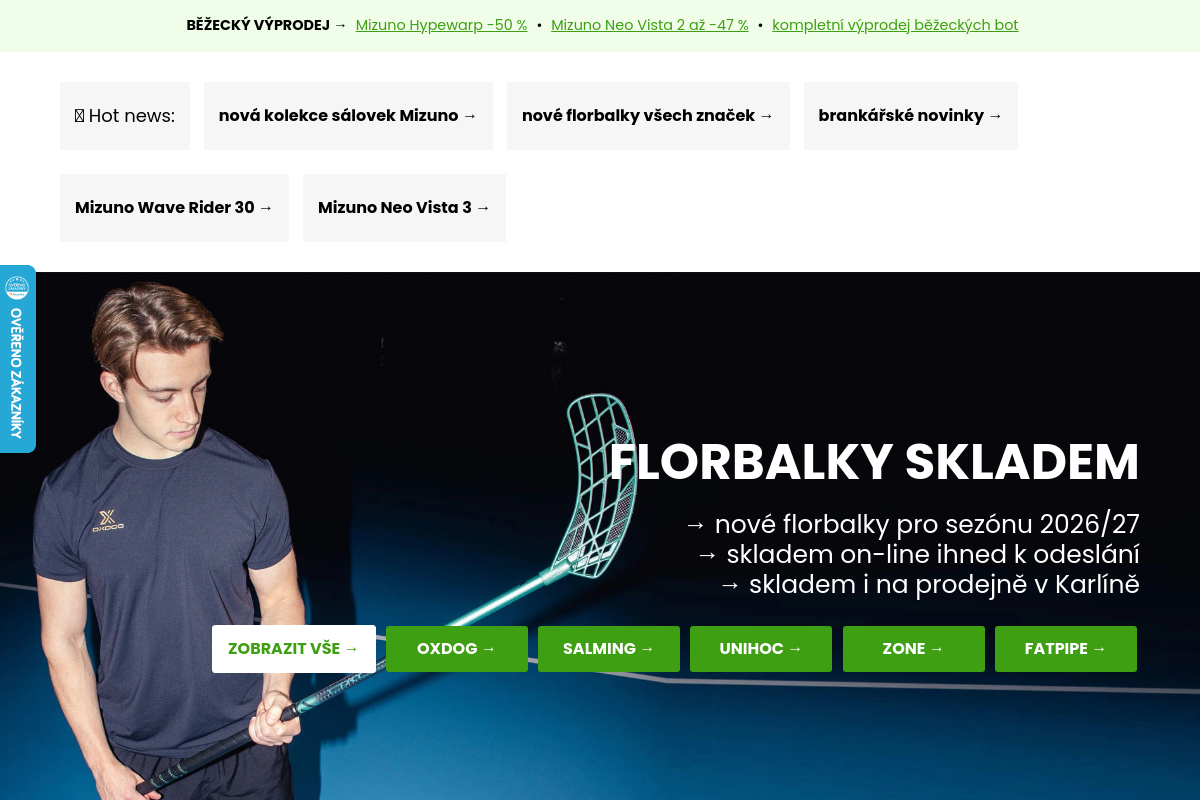Open the Mizuno Neo Vista 2 až -47 % link

[x=650, y=25]
